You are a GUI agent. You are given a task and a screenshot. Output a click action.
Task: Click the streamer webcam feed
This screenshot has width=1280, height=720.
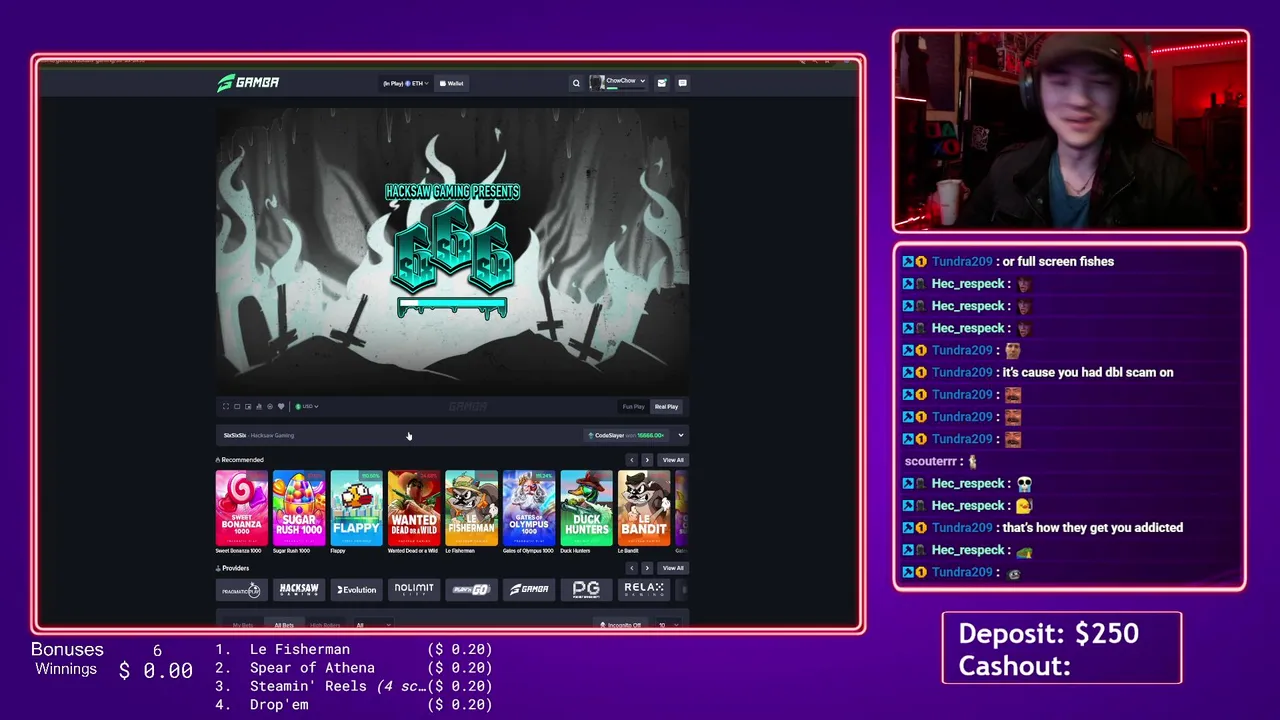point(1071,131)
